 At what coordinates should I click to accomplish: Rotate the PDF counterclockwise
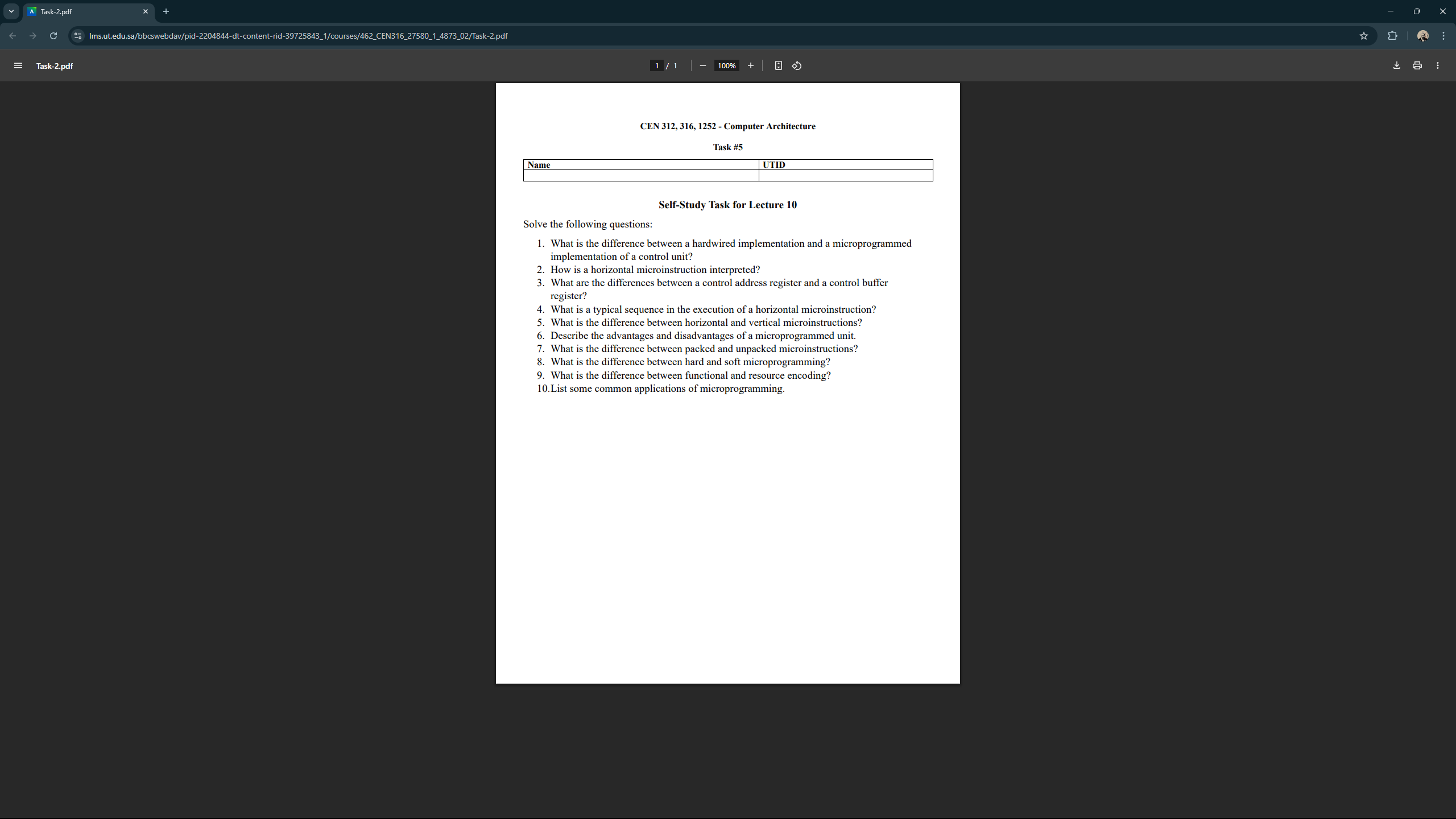(x=797, y=66)
